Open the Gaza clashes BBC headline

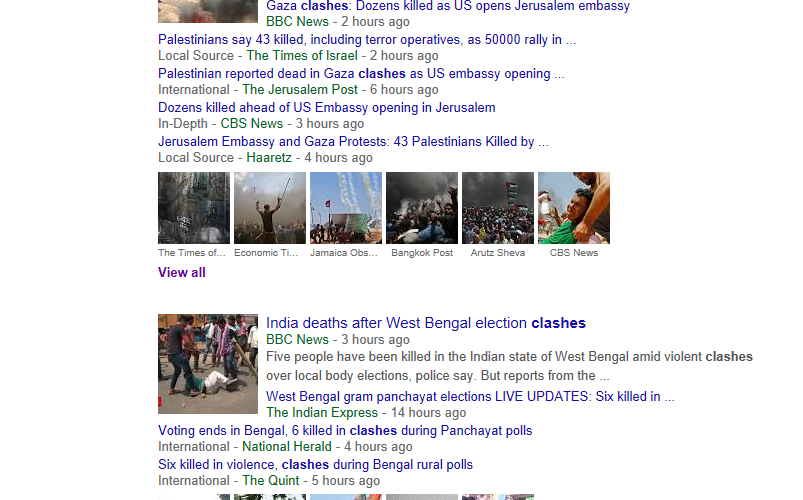click(448, 6)
